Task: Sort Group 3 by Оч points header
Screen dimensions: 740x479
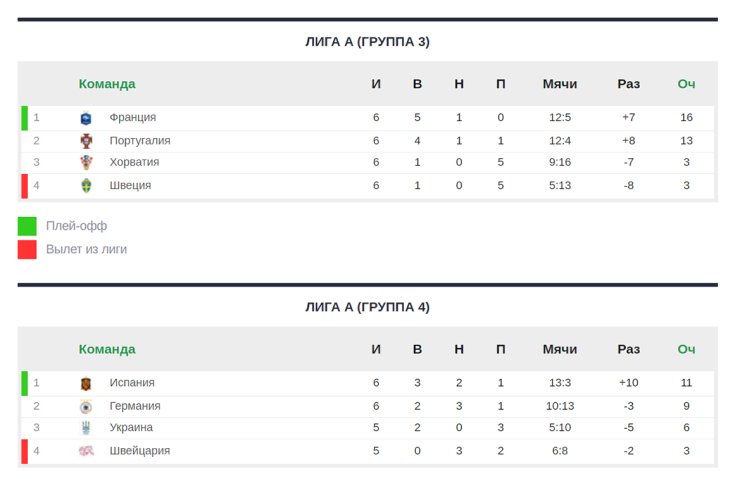Action: [686, 84]
